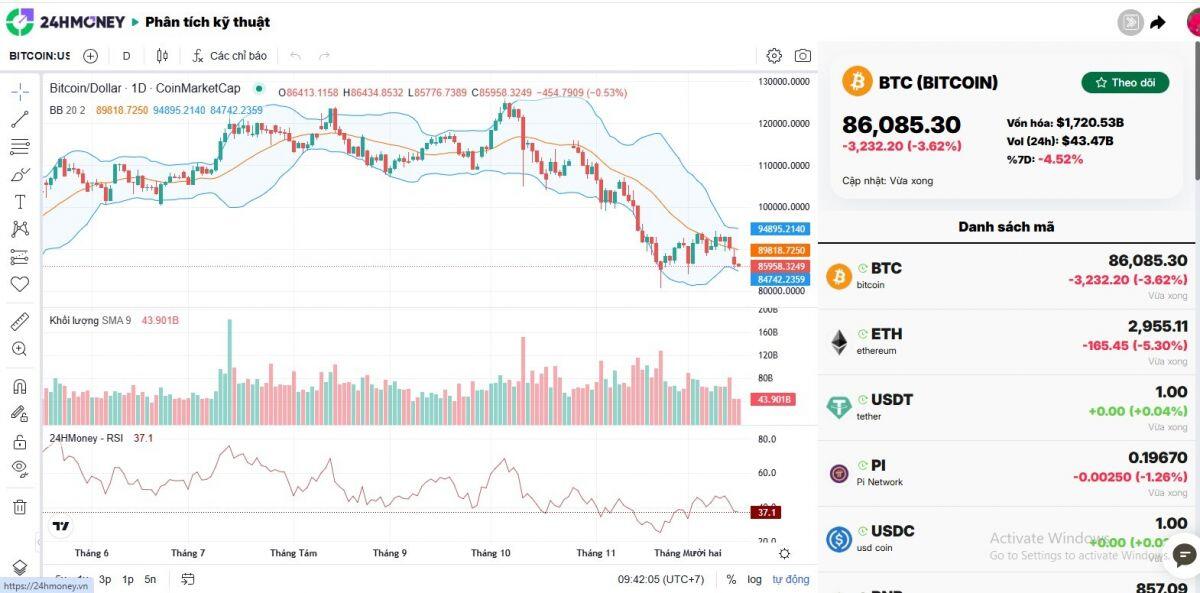This screenshot has width=1200, height=593.
Task: Select the crosshair cursor tool
Action: point(19,93)
